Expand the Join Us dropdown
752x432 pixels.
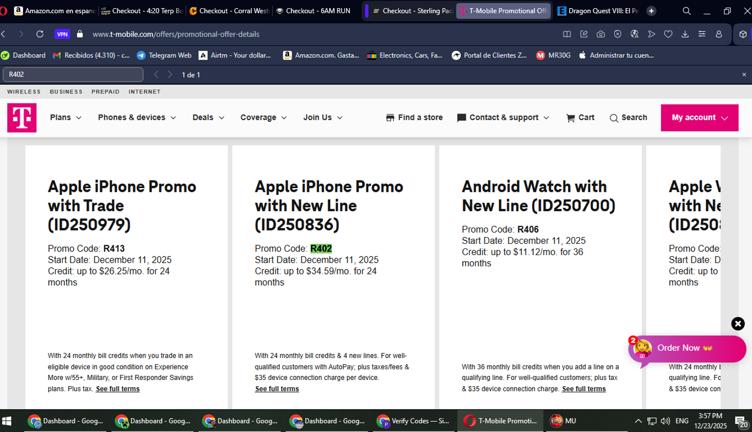coord(323,117)
